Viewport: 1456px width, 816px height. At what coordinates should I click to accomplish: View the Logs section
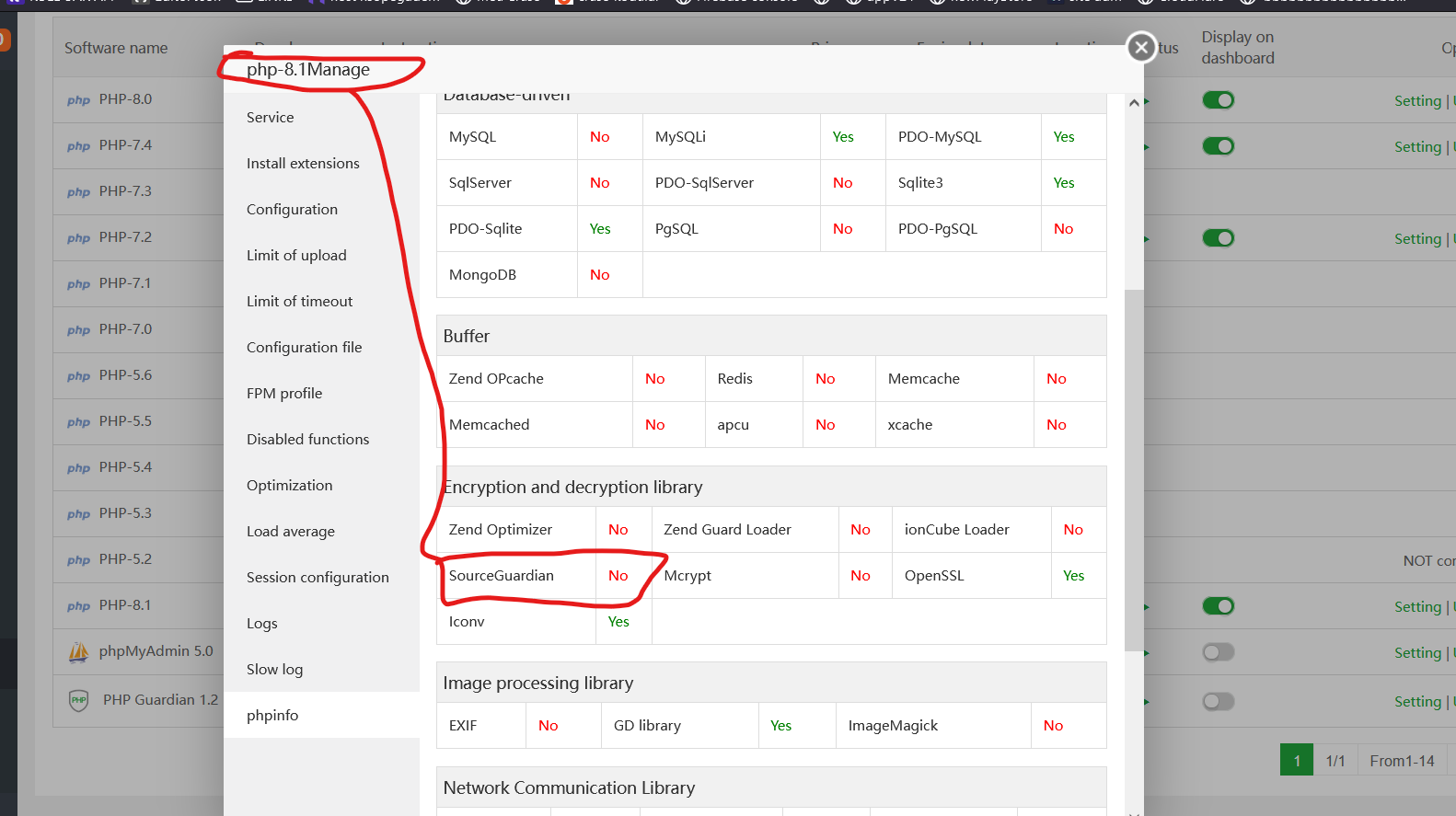point(321,623)
